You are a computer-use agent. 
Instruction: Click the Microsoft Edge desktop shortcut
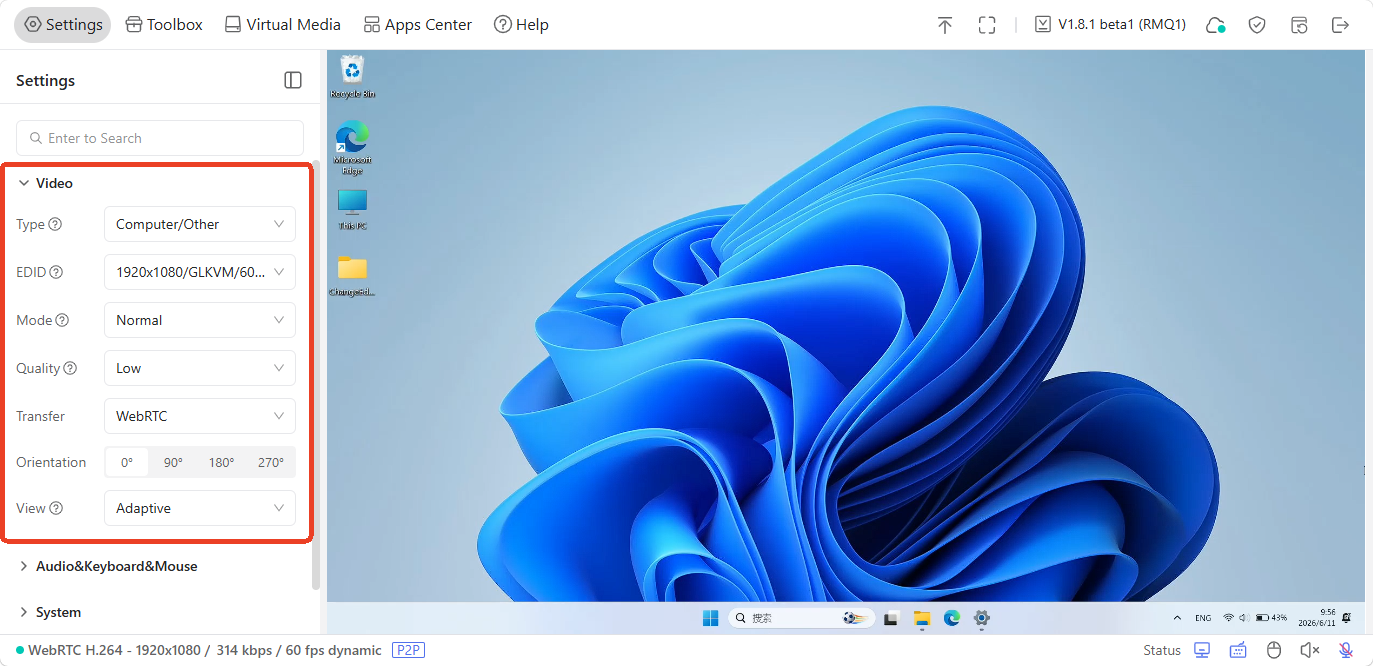(x=352, y=146)
